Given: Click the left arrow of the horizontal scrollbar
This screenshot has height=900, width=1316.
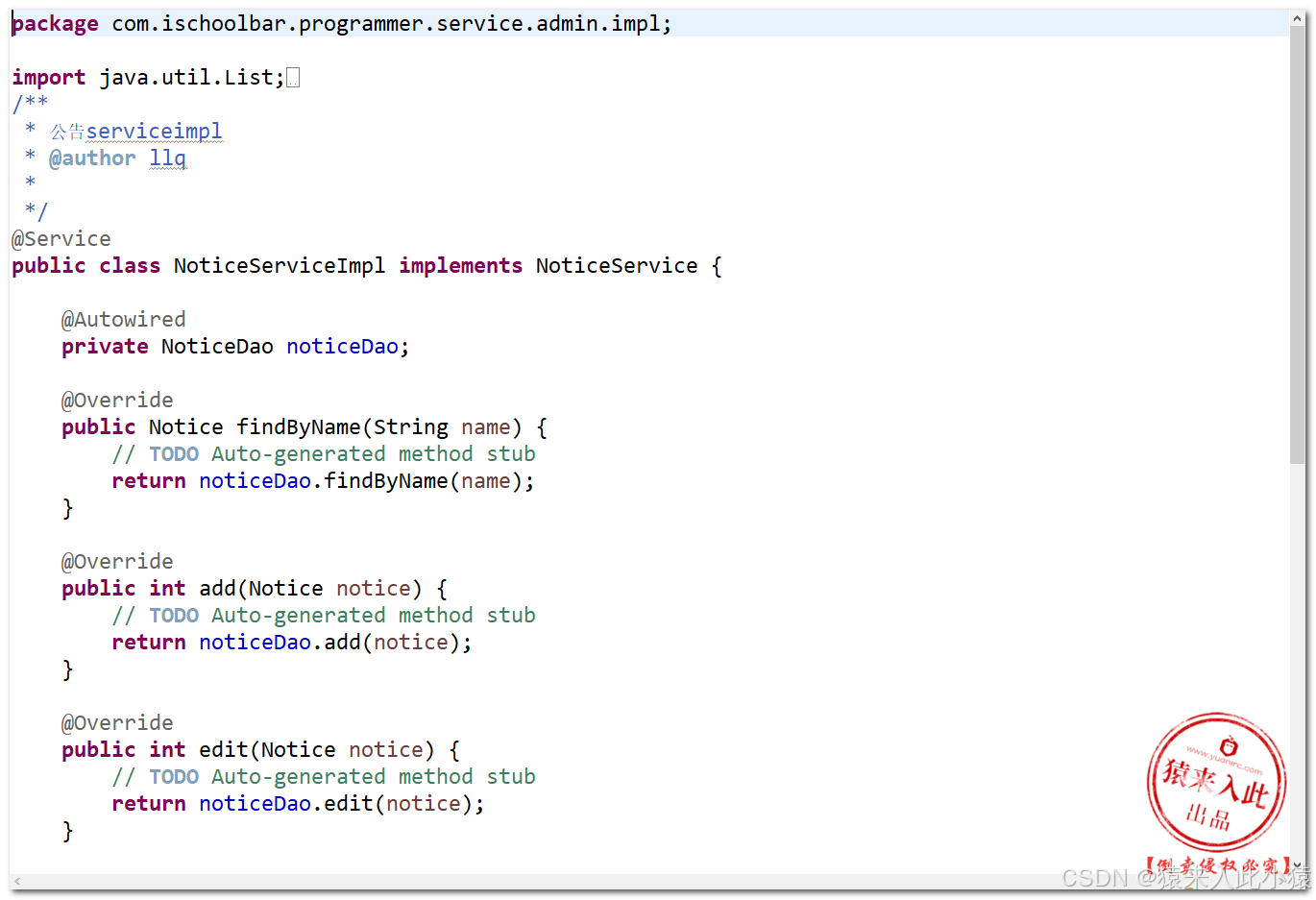Looking at the screenshot, I should (17, 881).
